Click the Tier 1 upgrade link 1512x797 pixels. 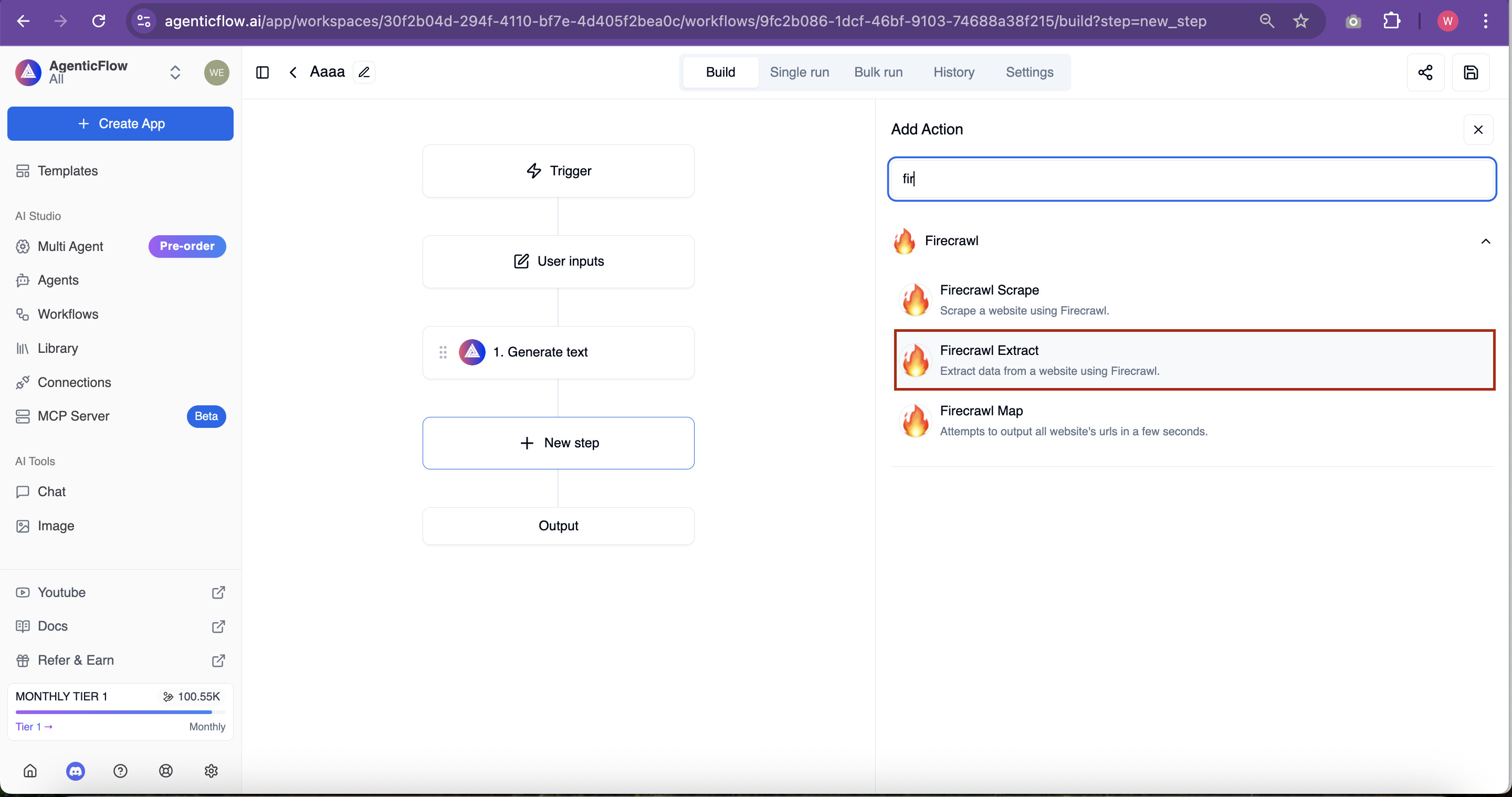(x=34, y=727)
